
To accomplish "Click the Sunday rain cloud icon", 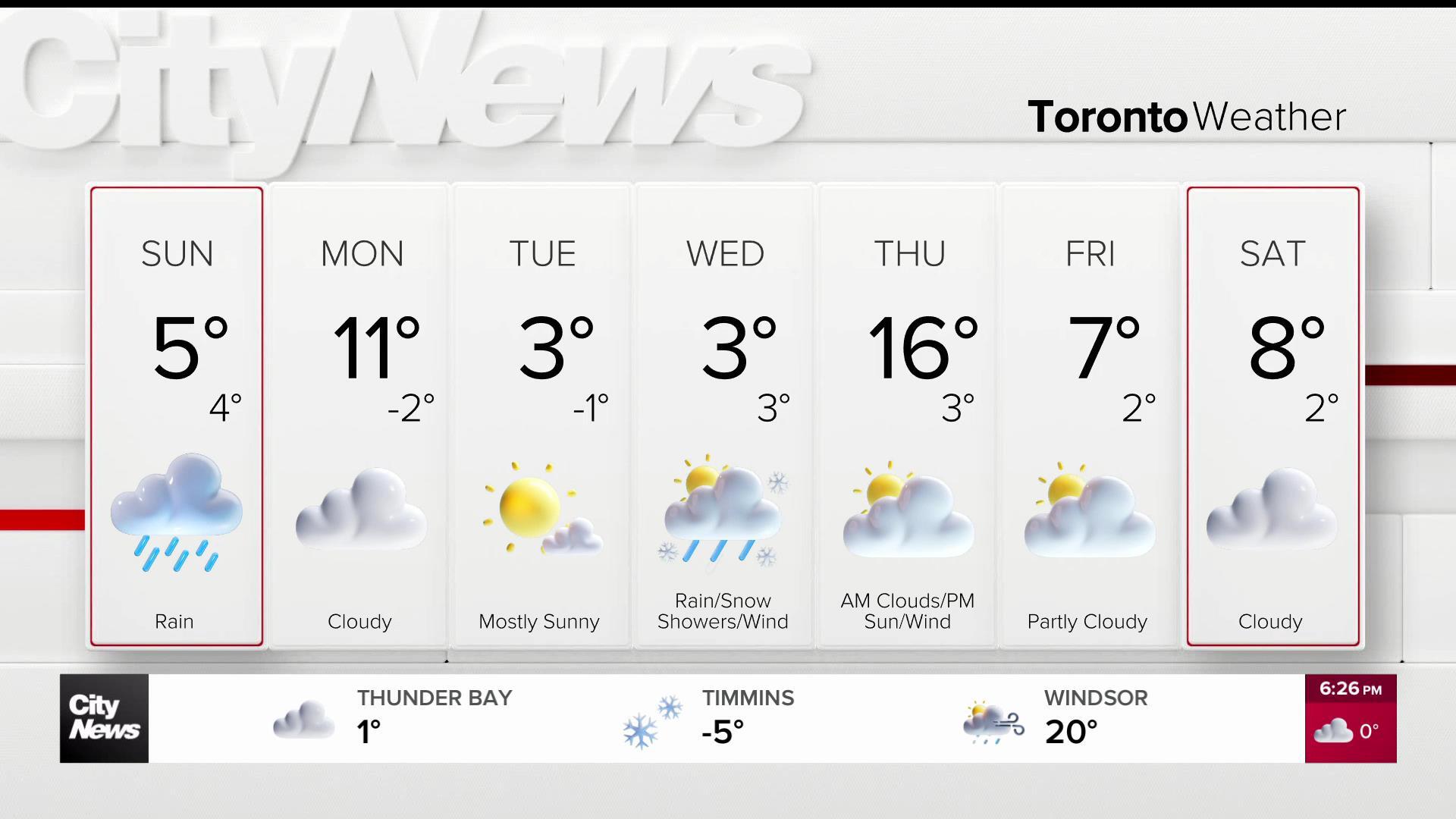I will click(177, 513).
